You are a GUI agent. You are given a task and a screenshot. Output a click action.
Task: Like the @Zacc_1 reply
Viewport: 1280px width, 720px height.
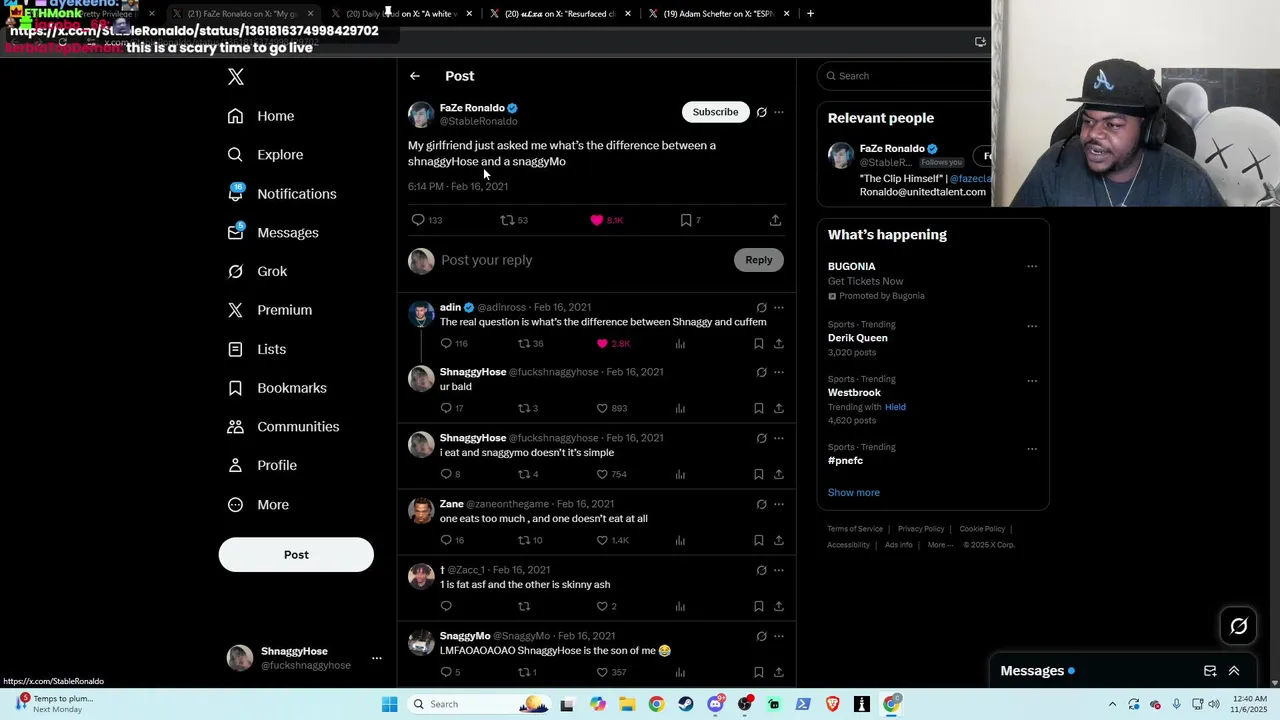606,606
